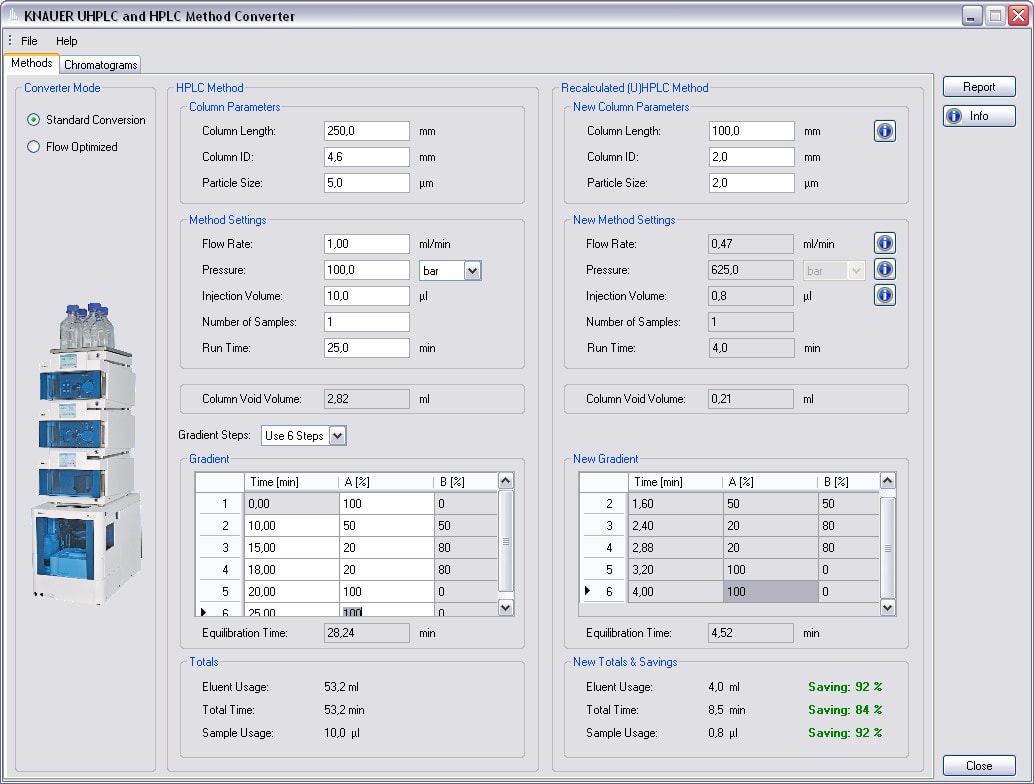This screenshot has height=784, width=1034.
Task: Click info icon beside recalculated Injection Volume
Action: 884,295
